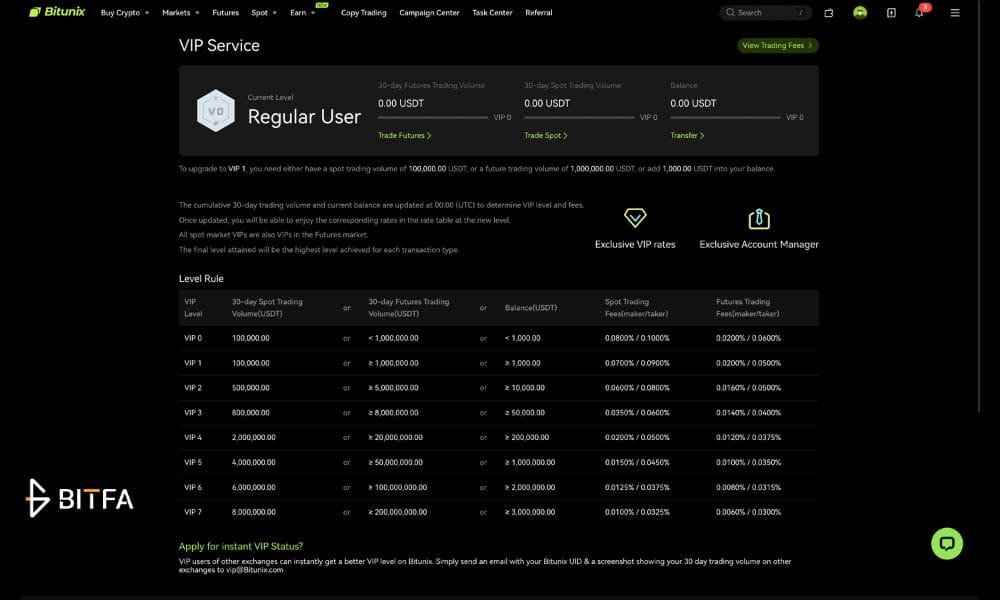This screenshot has height=600, width=1000.
Task: Click the VIP 3 row label
Action: (193, 413)
